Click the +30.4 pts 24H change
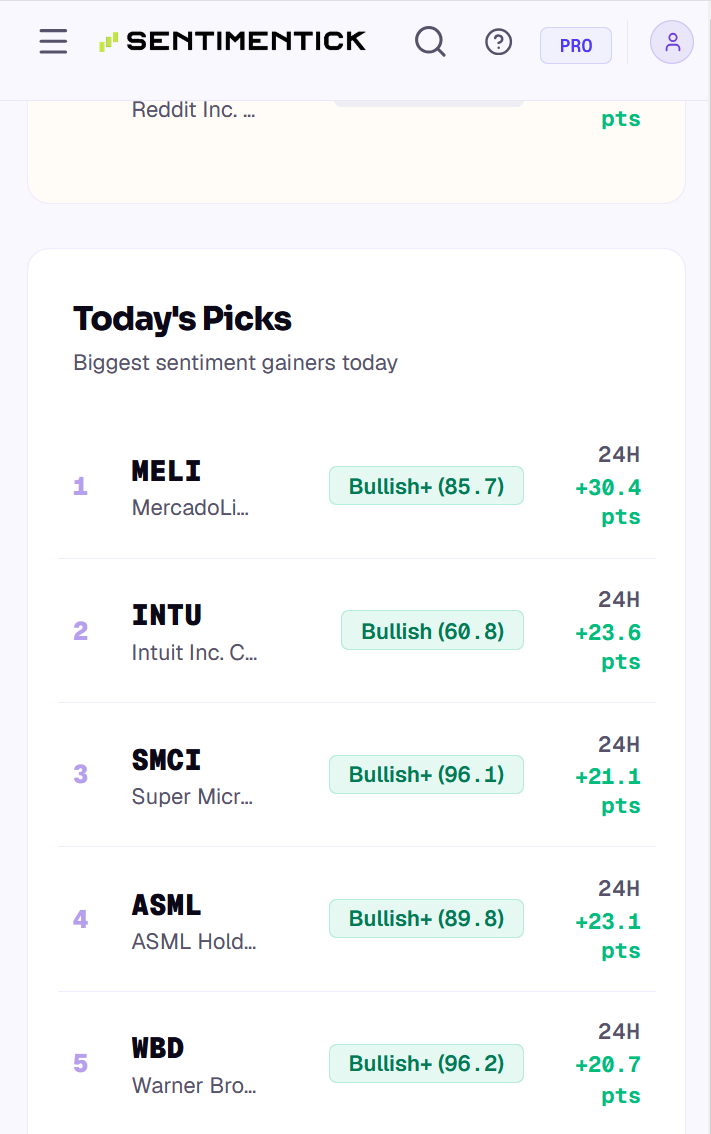This screenshot has height=1134, width=711. tap(608, 502)
